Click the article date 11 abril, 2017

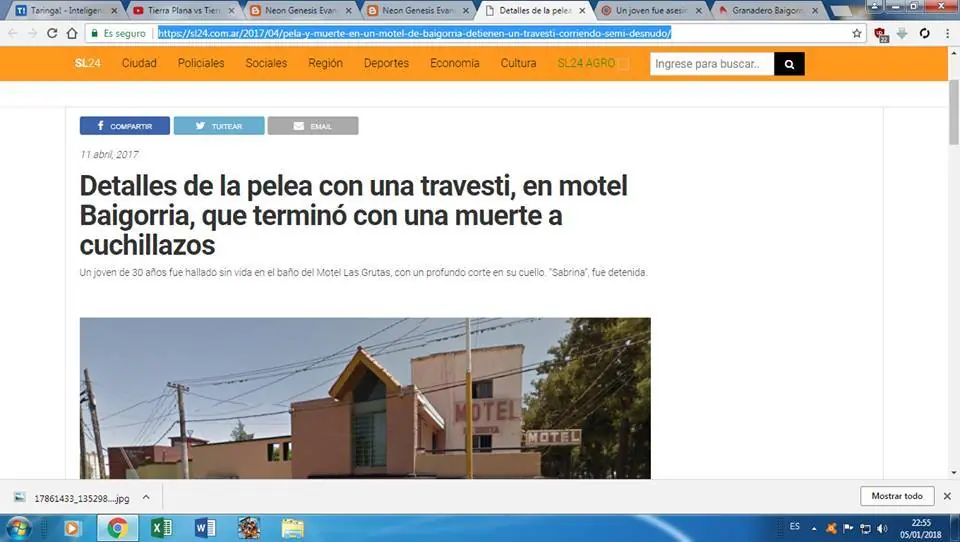[x=109, y=154]
